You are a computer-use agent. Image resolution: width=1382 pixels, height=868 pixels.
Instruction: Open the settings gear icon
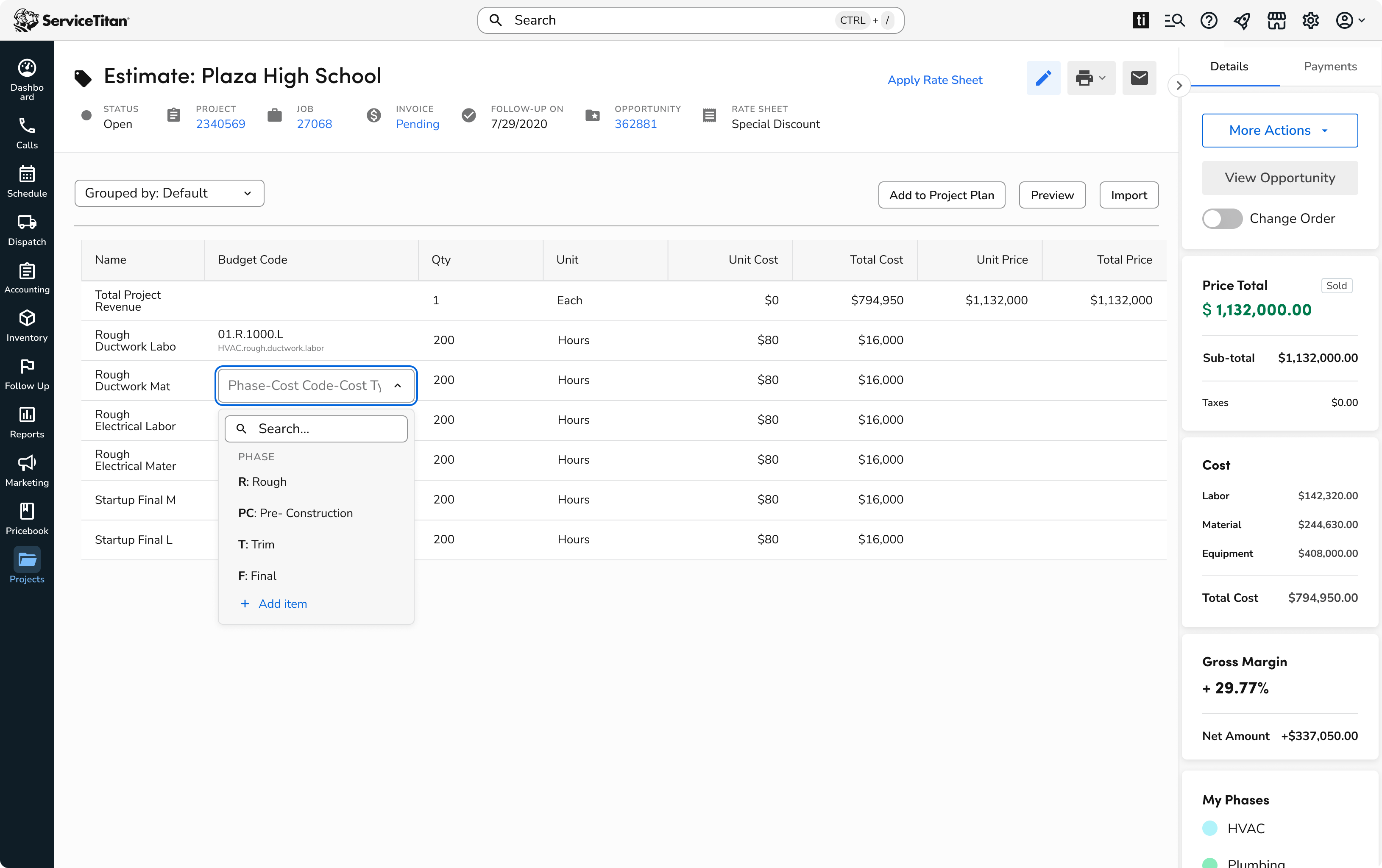pos(1310,21)
